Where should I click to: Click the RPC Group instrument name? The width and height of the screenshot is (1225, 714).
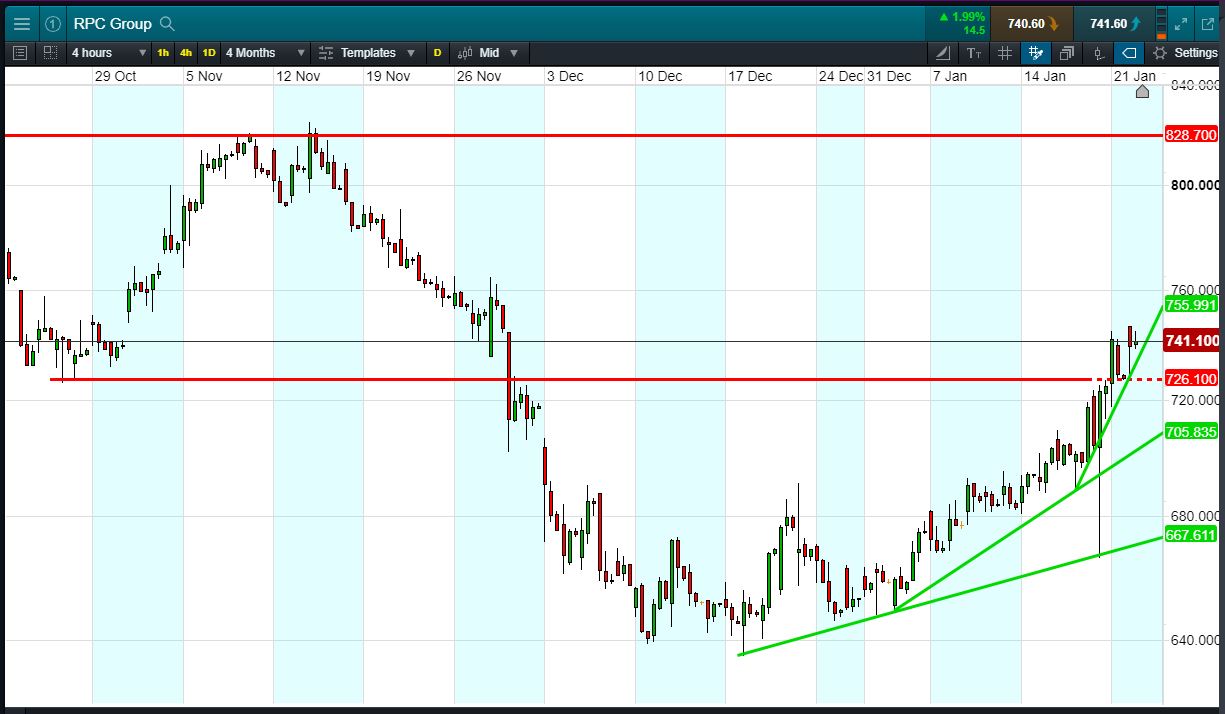coord(112,23)
